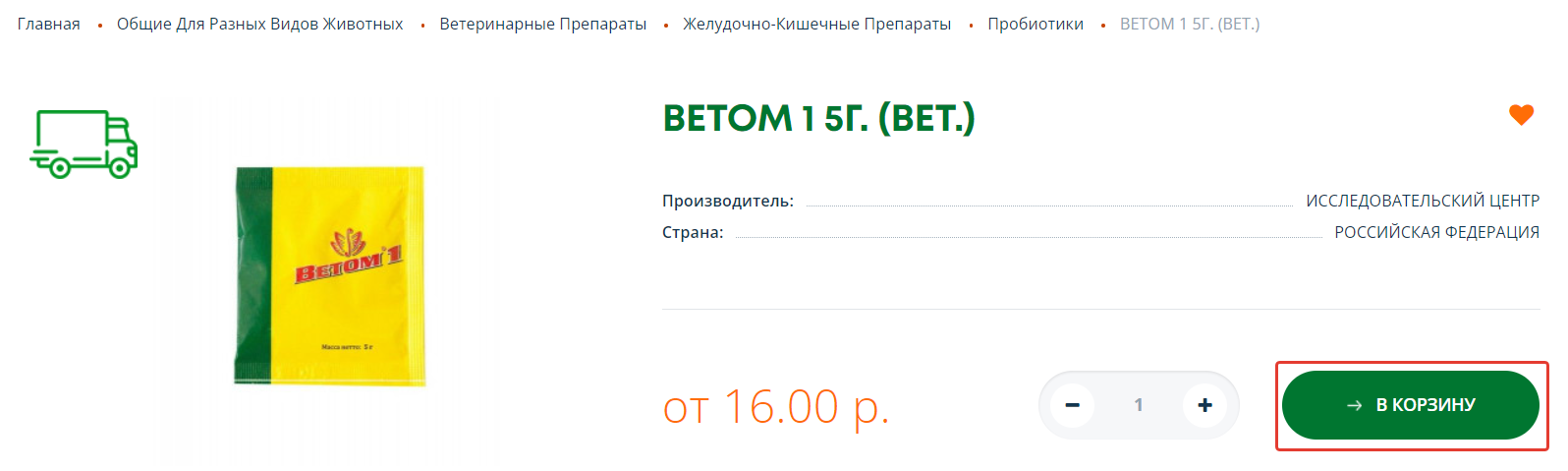The image size is (1568, 471).
Task: Click the Производитель label
Action: pos(727,201)
